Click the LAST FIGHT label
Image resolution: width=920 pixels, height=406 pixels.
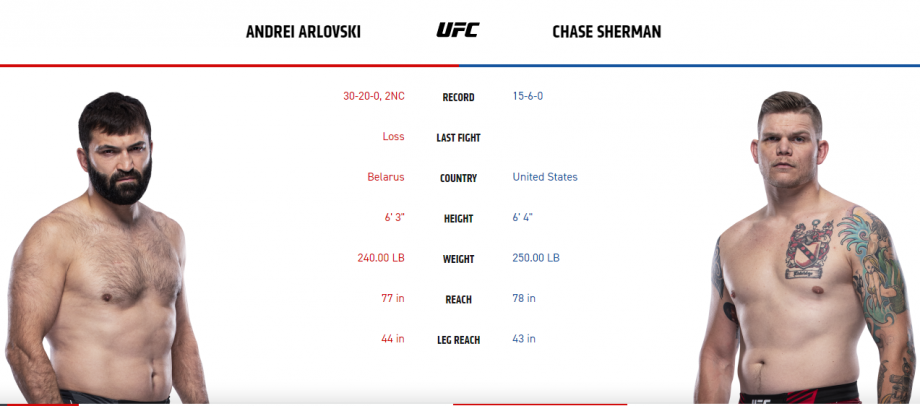[x=458, y=138]
